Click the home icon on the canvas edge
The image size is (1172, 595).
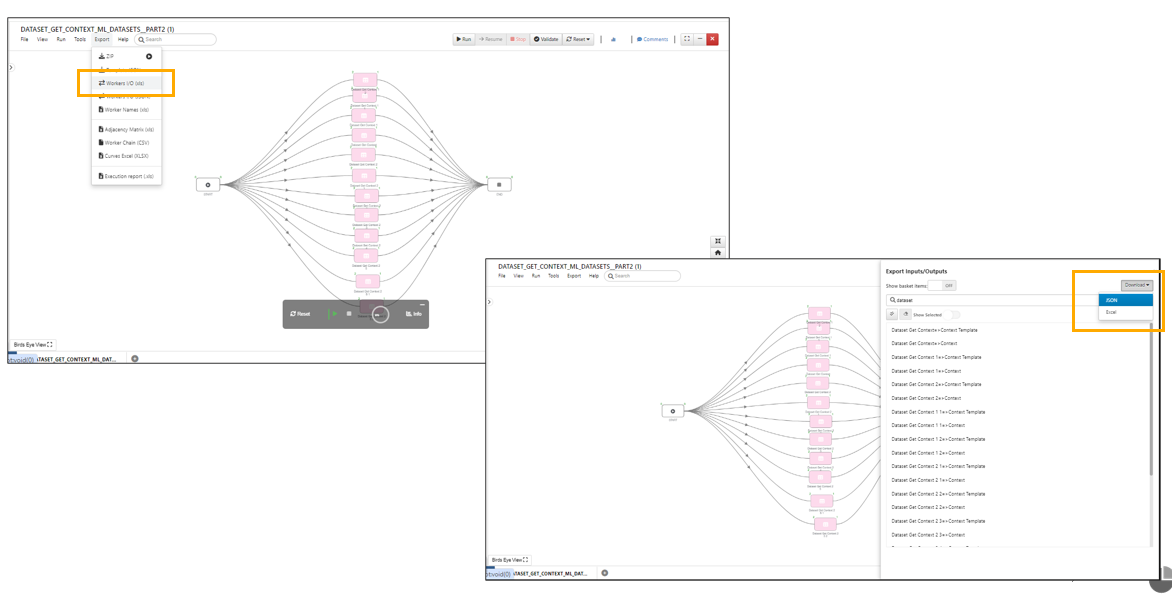pos(718,253)
